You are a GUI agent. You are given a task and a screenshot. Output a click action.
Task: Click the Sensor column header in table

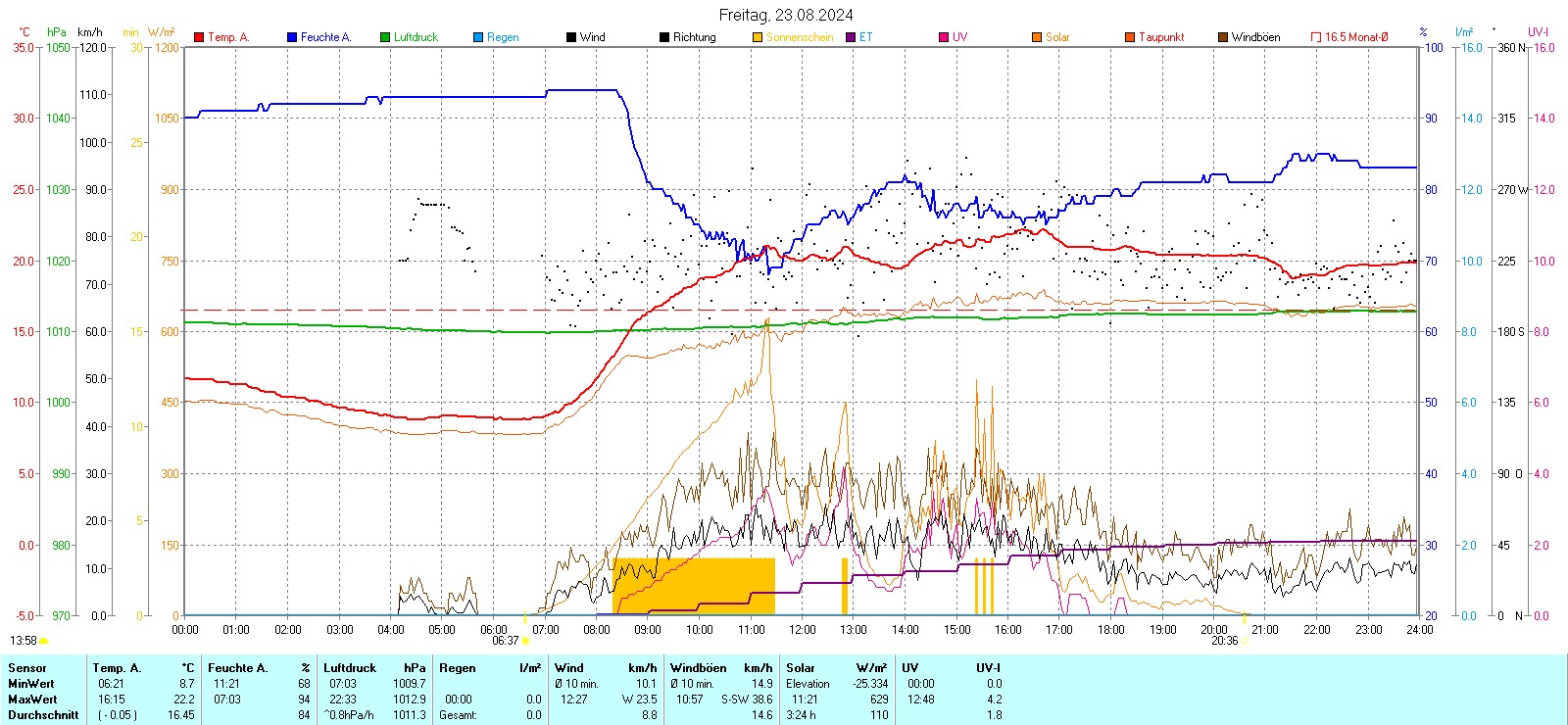[27, 668]
